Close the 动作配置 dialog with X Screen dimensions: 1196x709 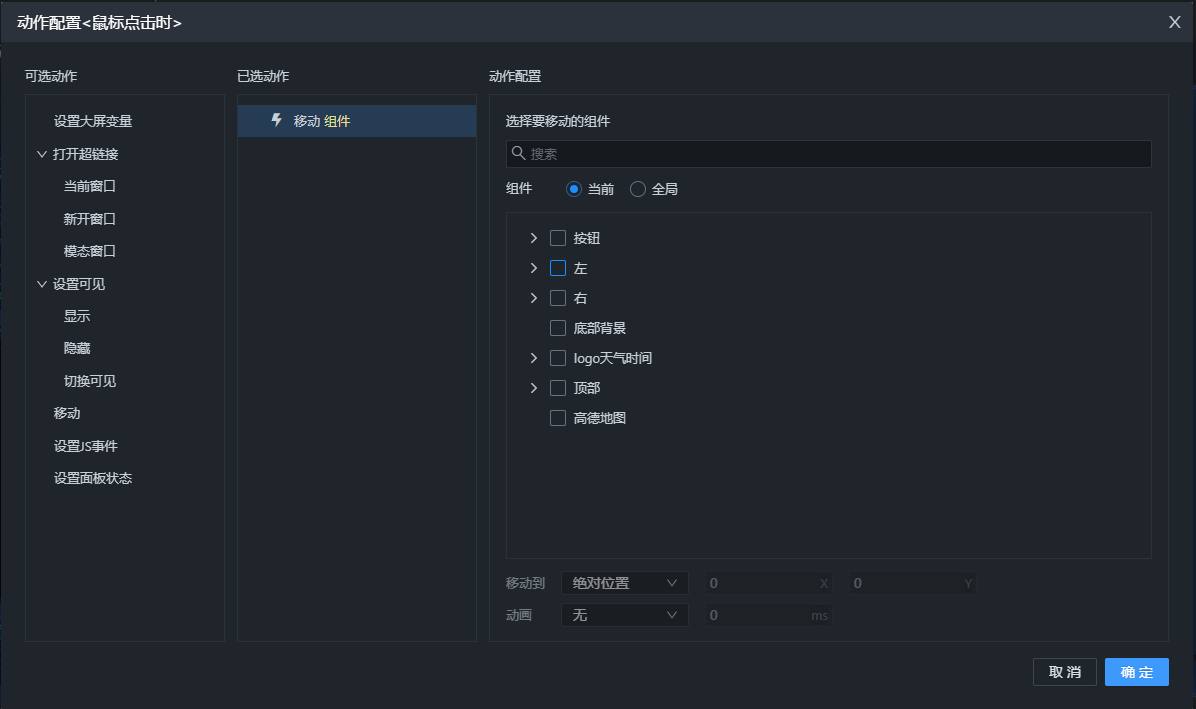click(1175, 22)
